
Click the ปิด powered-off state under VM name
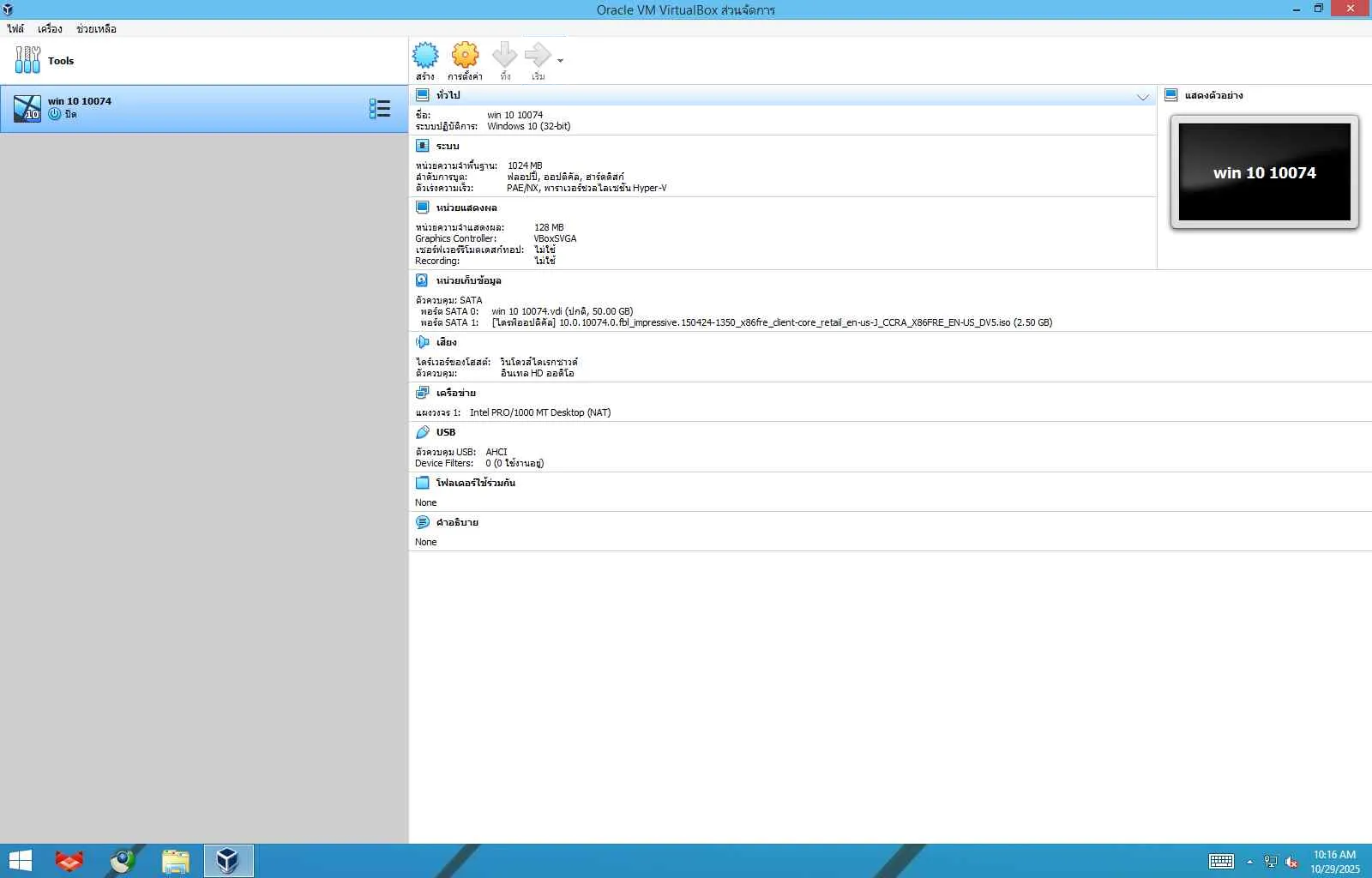pyautogui.click(x=70, y=114)
